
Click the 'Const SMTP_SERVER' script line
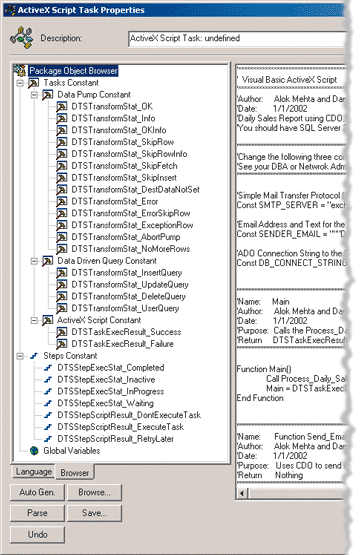(x=291, y=205)
